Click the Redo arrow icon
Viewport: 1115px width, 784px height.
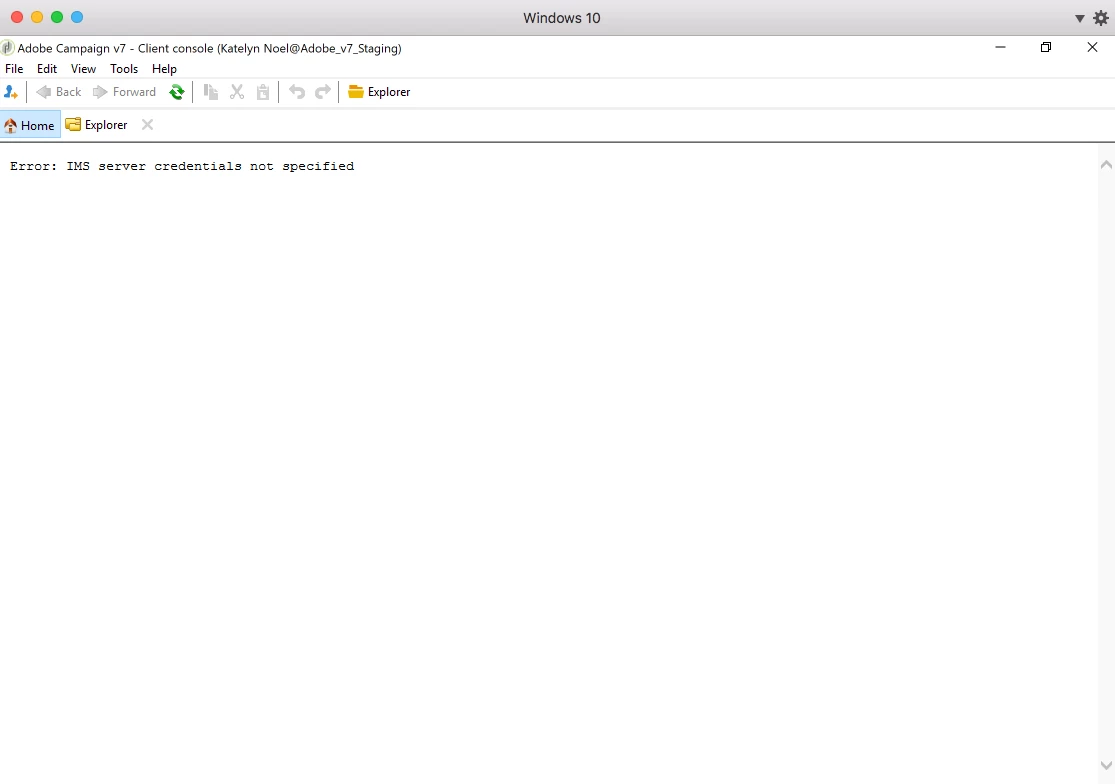tap(323, 92)
